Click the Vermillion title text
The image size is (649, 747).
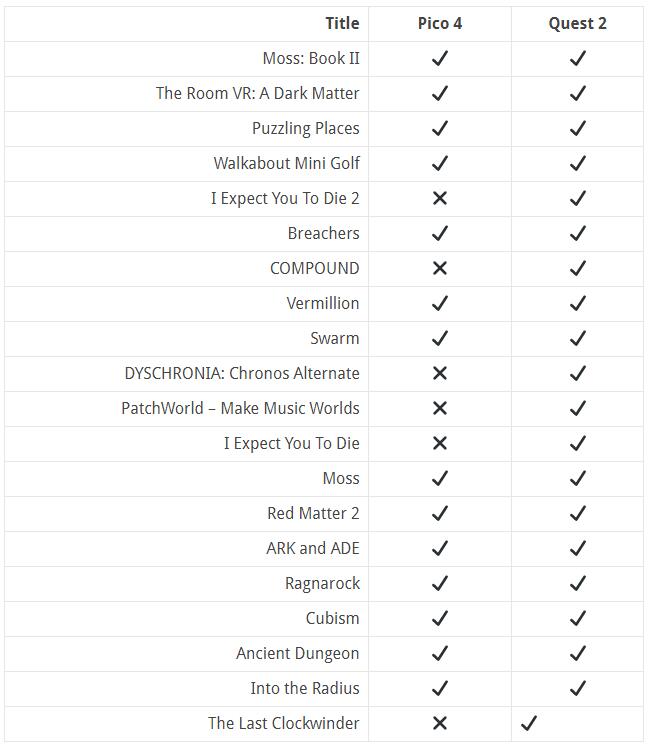(x=322, y=303)
